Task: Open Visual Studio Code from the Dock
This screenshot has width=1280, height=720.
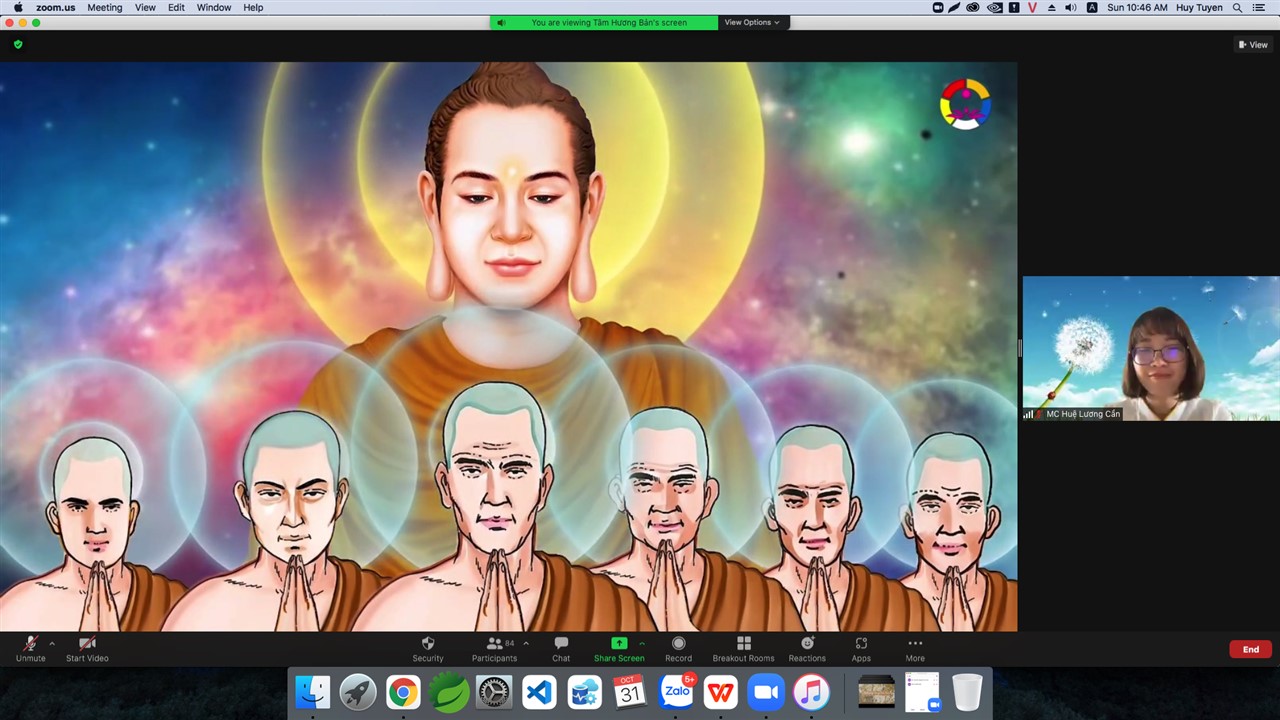Action: coord(540,692)
